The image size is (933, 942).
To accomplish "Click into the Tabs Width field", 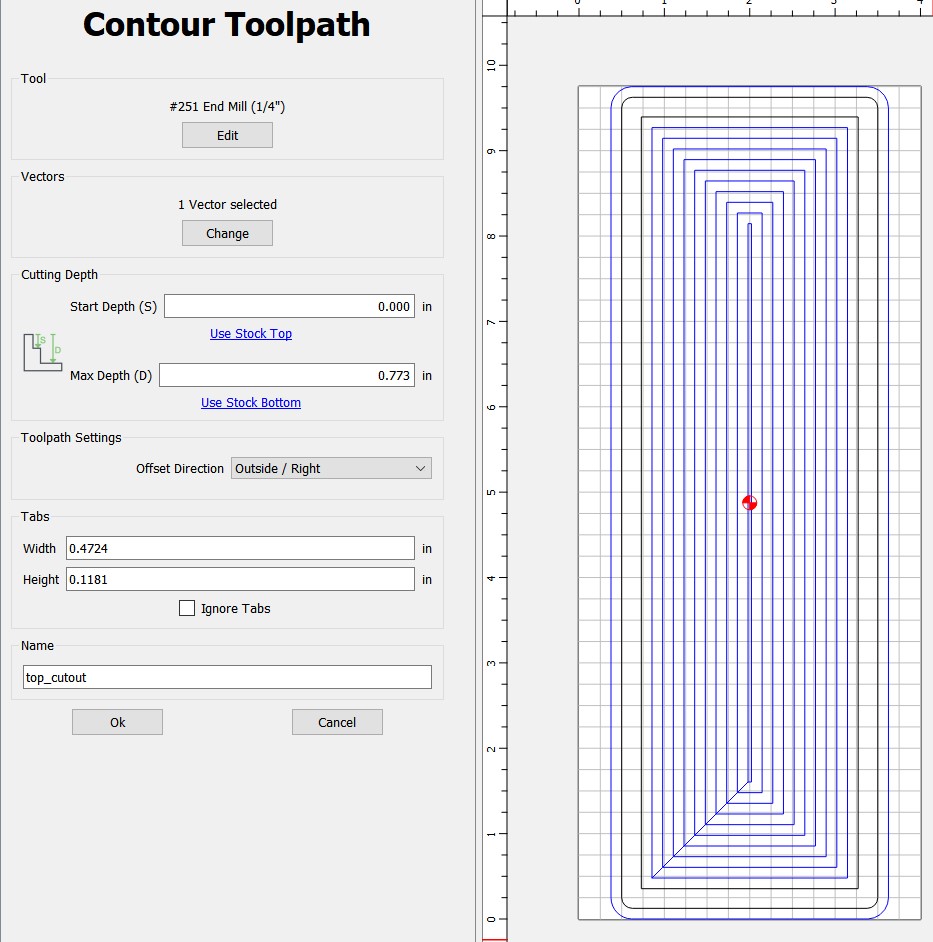I will click(x=240, y=548).
